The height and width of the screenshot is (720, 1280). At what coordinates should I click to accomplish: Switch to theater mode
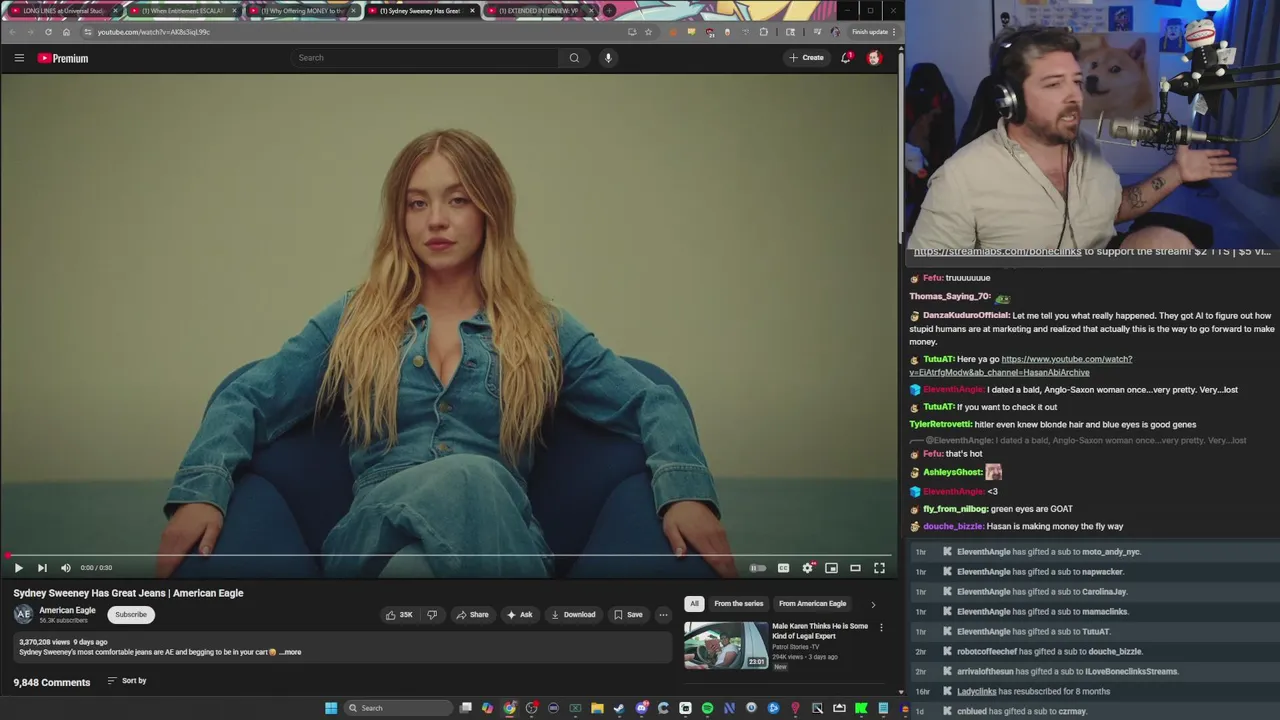[x=855, y=568]
